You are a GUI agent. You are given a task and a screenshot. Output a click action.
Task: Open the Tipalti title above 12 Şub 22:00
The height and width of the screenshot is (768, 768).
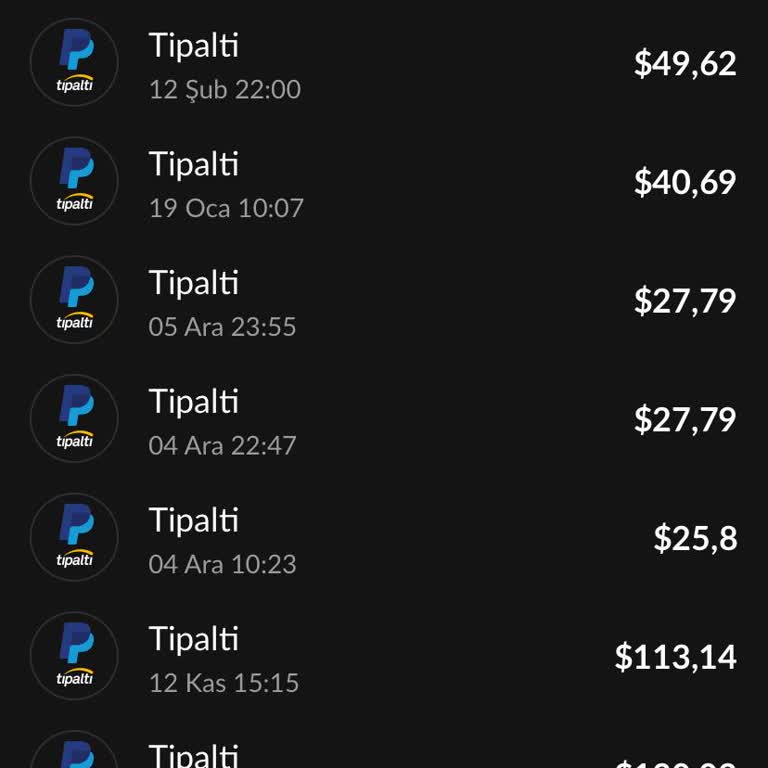coord(194,45)
